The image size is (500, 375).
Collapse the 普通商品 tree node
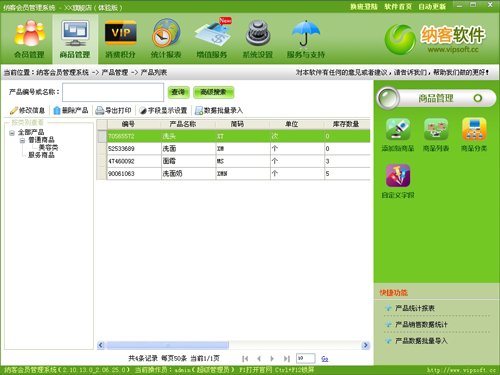(22, 140)
